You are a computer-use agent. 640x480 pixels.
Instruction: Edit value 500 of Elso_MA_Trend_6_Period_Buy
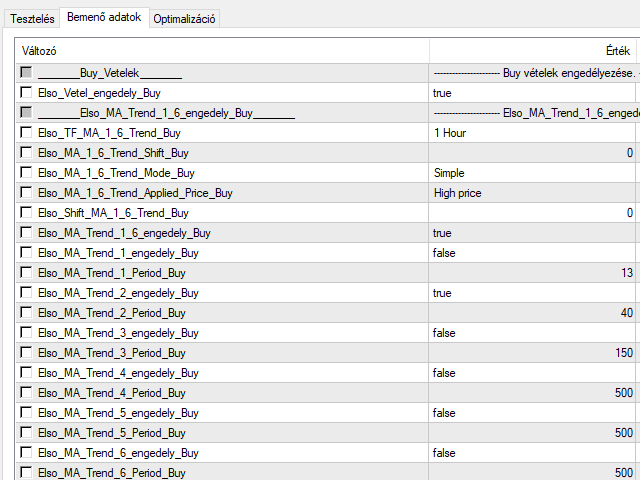coord(532,473)
